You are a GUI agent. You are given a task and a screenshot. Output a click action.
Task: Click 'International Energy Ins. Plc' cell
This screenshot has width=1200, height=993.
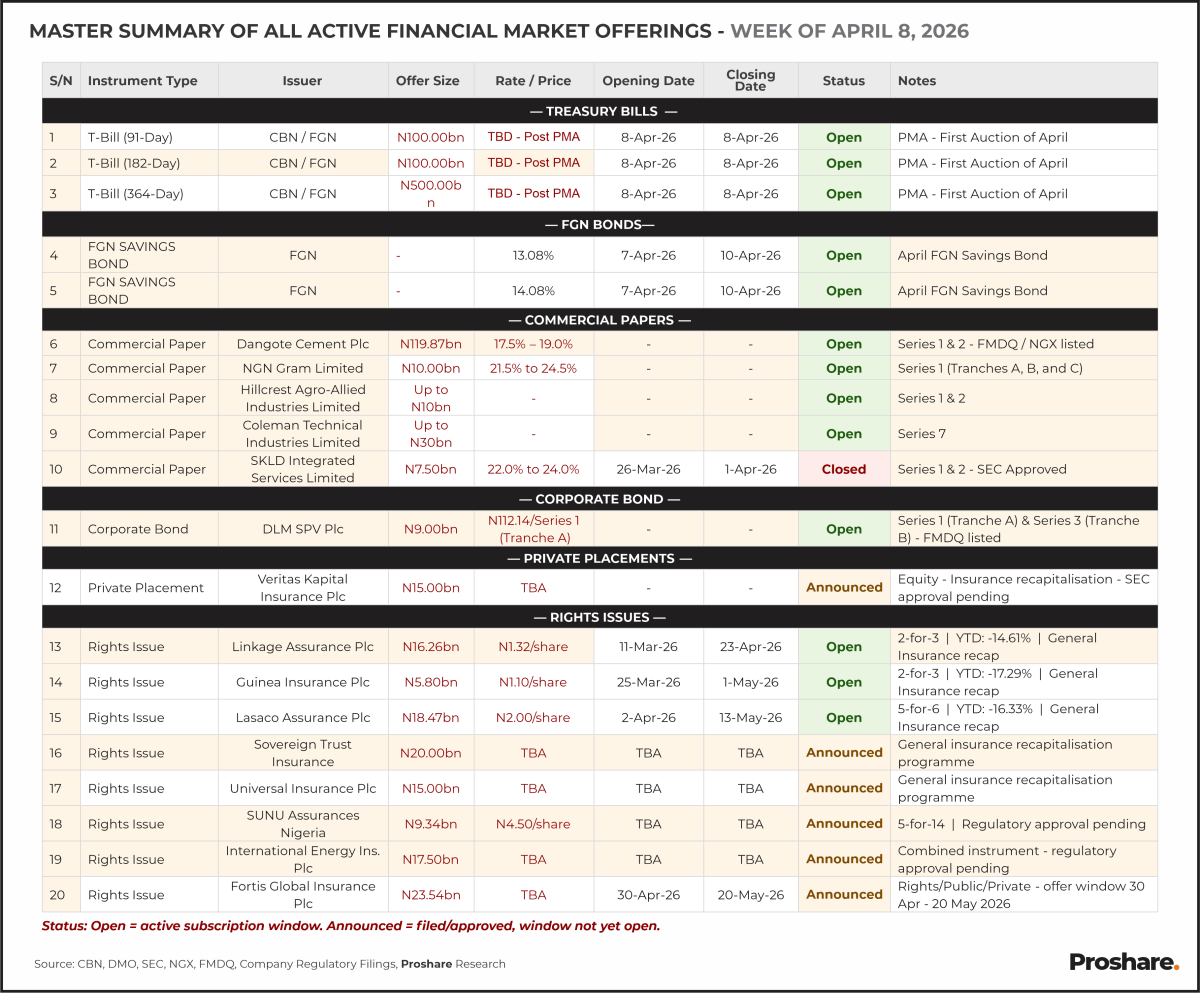tap(303, 859)
